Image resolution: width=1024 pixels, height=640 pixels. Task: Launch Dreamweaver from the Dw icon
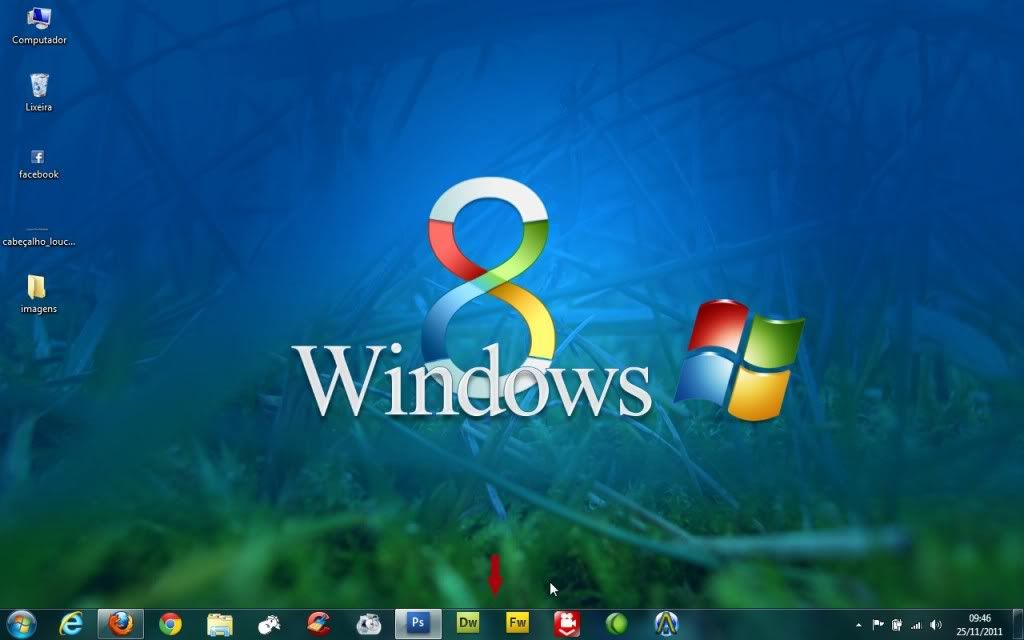(468, 624)
